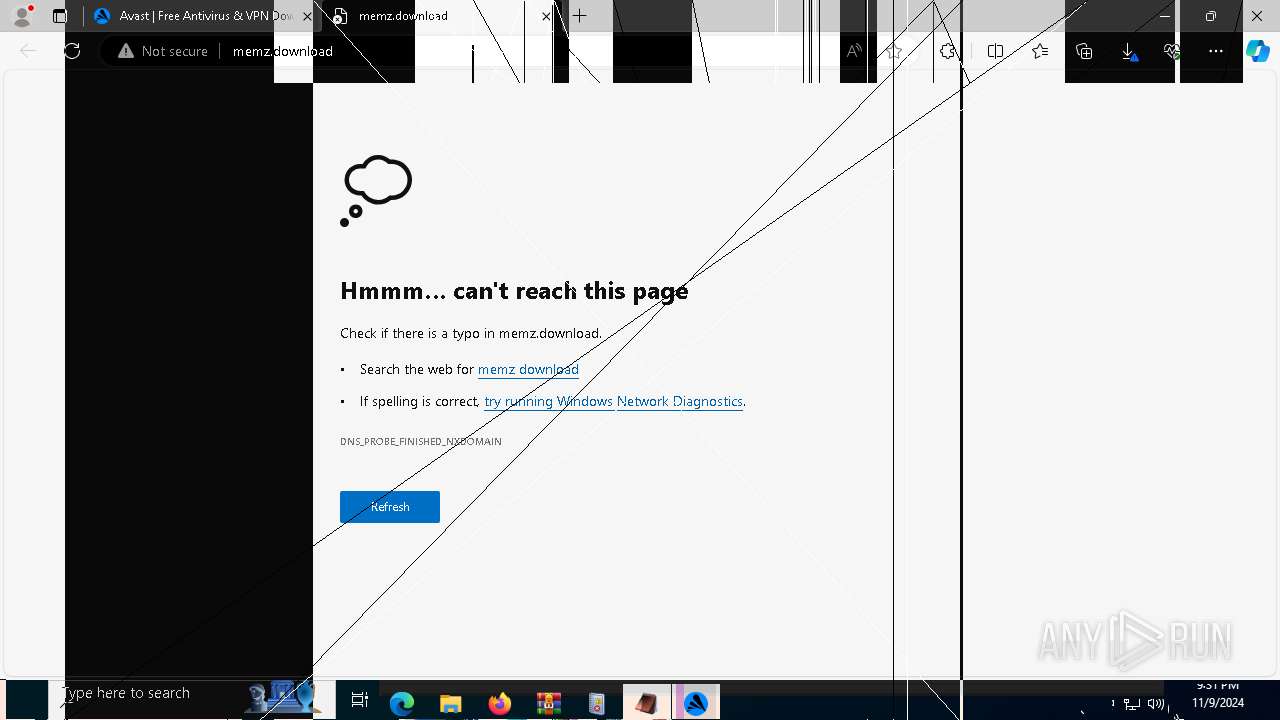
Task: Run Windows Network Diagnostics link
Action: coord(613,401)
